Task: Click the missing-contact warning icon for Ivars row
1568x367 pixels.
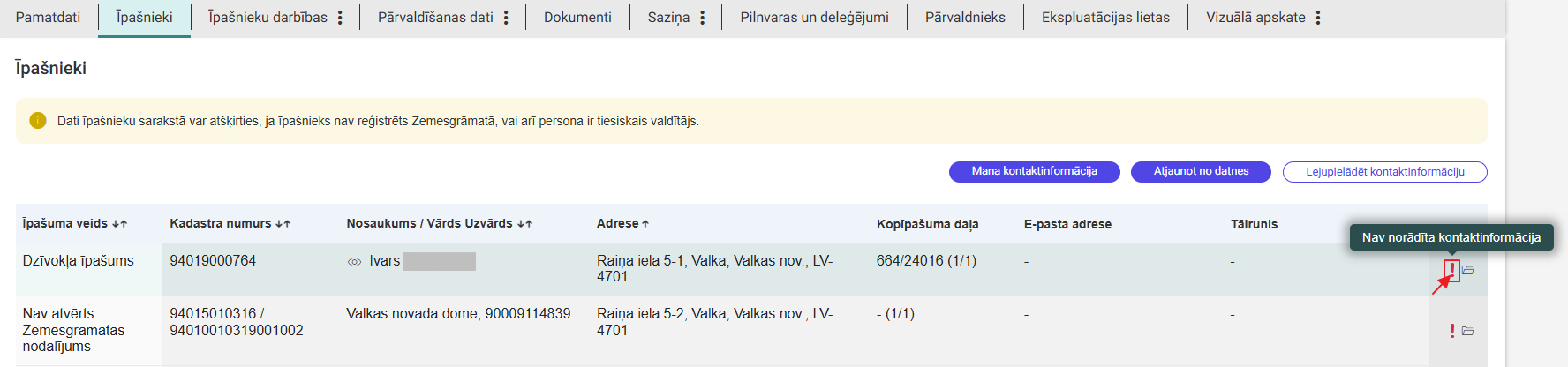Action: point(1451,269)
